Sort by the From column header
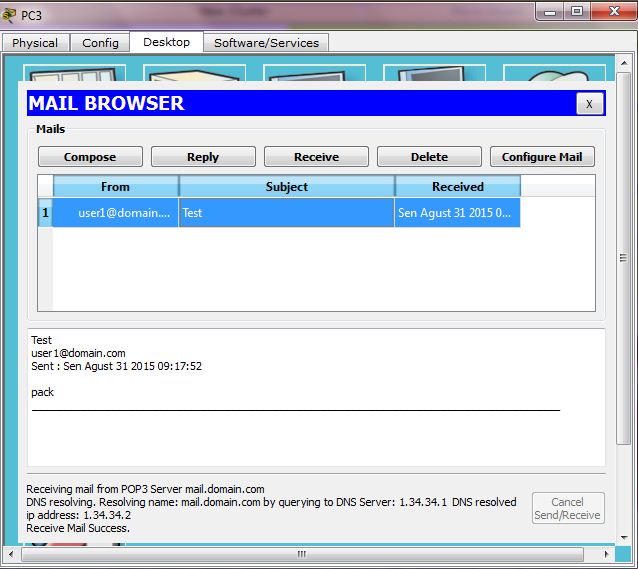 click(x=116, y=186)
